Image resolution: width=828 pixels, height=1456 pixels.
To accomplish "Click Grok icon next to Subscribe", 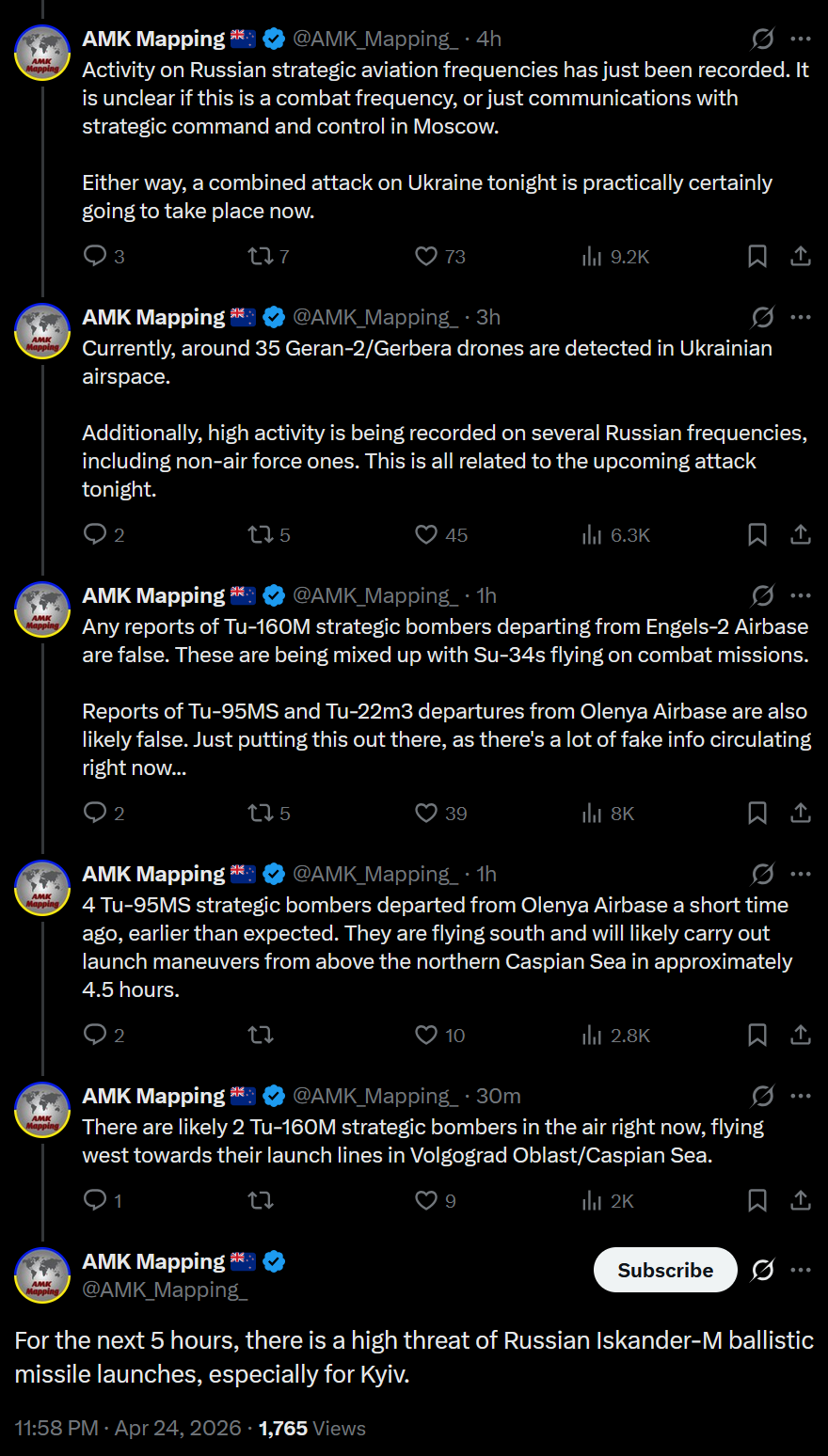I will (762, 1270).
